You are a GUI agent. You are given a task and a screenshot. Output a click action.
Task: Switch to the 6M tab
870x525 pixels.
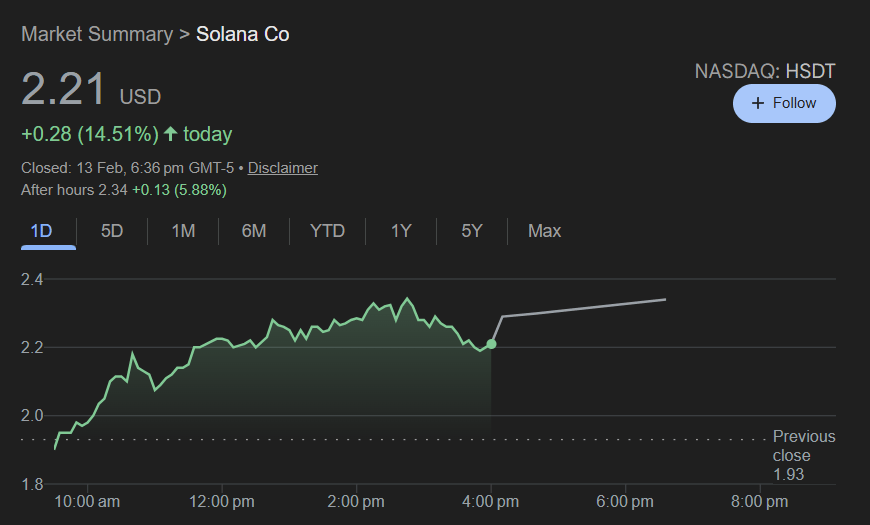[x=254, y=231]
